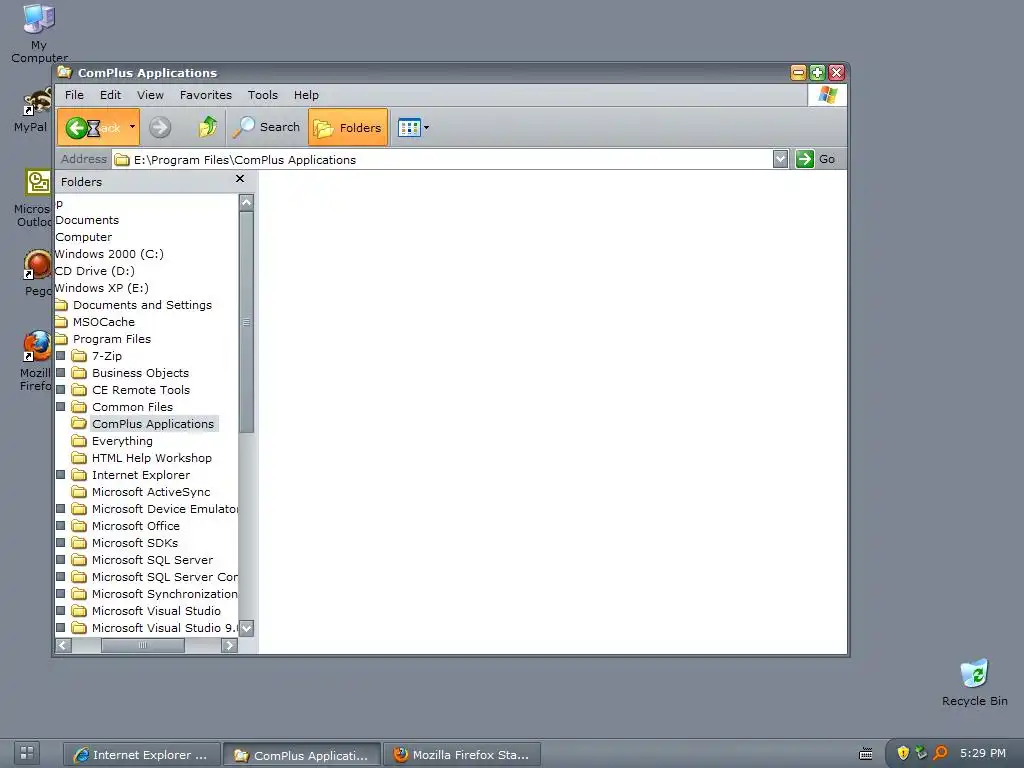The width and height of the screenshot is (1024, 768).
Task: Select the Business Objects folder
Action: (140, 373)
